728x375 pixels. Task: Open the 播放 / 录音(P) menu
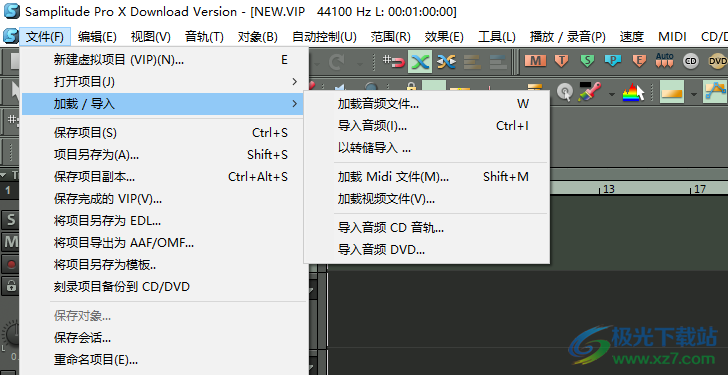[x=568, y=36]
